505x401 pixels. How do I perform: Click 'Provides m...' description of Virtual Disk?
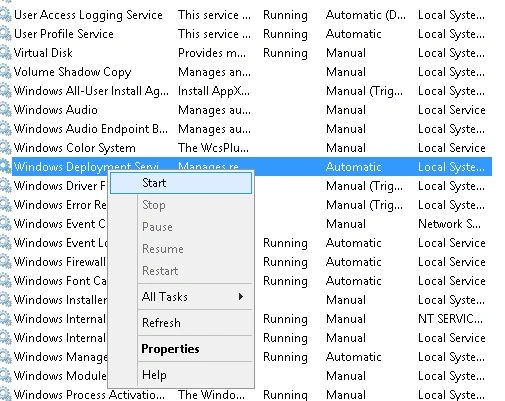pyautogui.click(x=212, y=53)
